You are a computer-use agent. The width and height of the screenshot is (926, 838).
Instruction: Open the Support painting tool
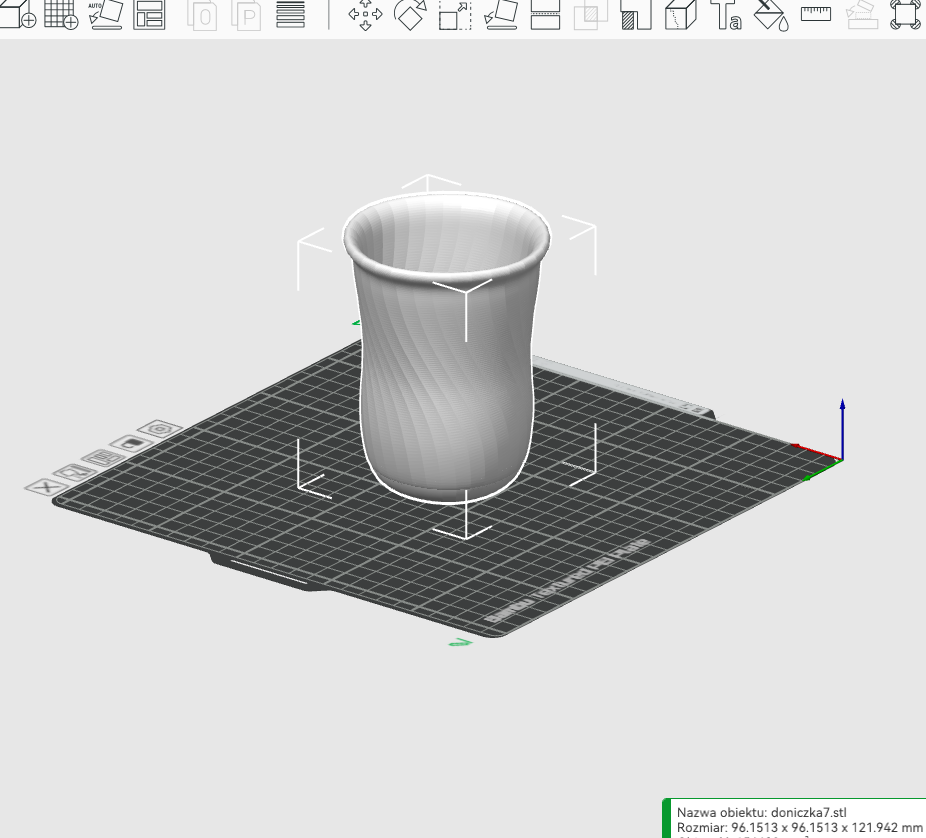point(636,14)
